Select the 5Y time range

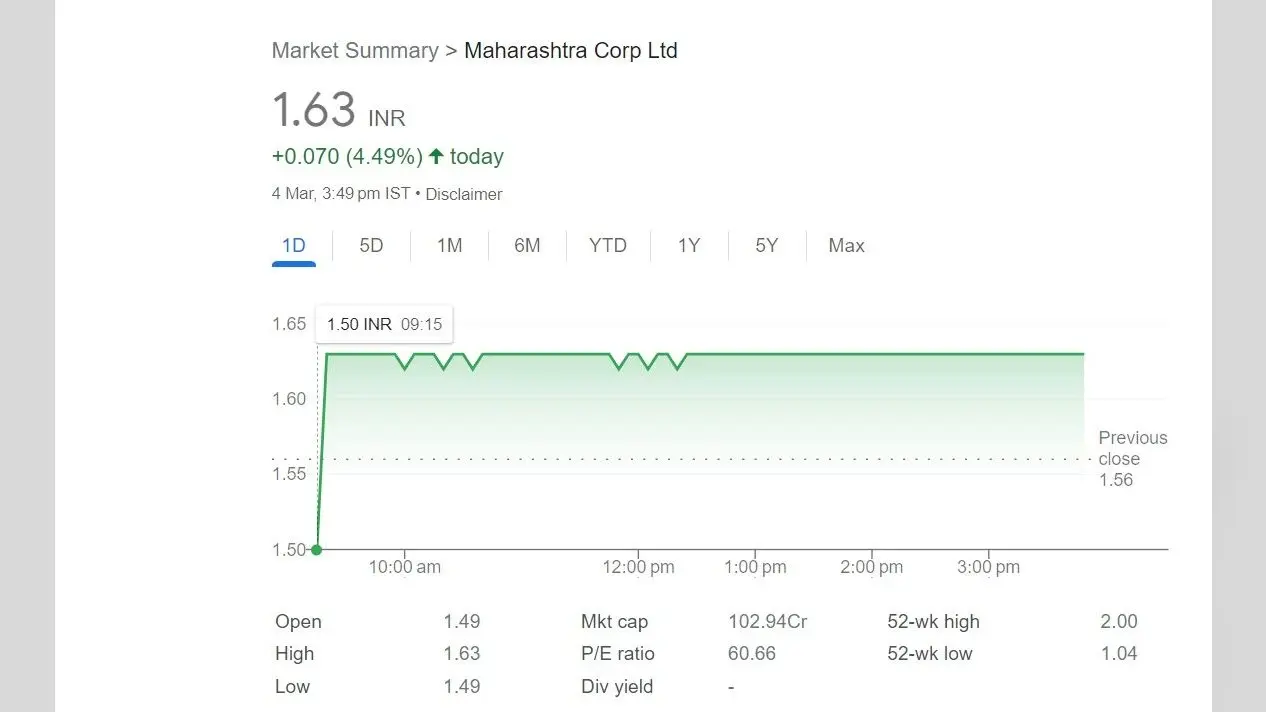pyautogui.click(x=767, y=246)
